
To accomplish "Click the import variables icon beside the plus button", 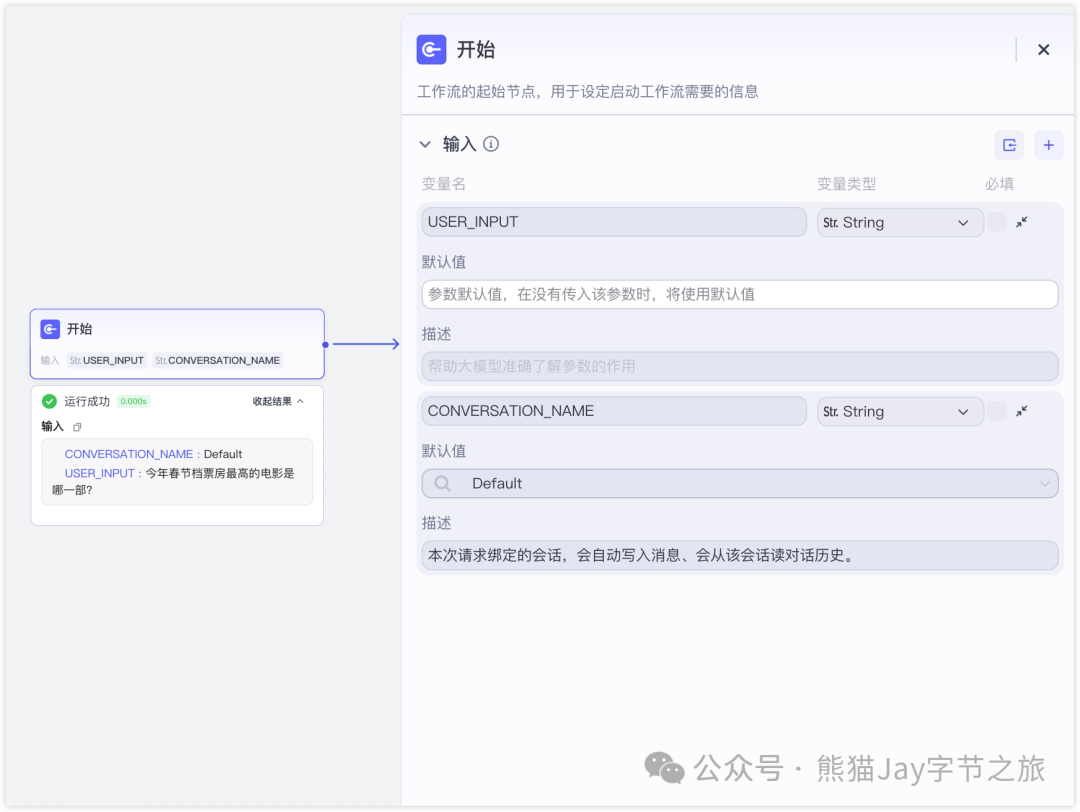I will (x=1009, y=145).
